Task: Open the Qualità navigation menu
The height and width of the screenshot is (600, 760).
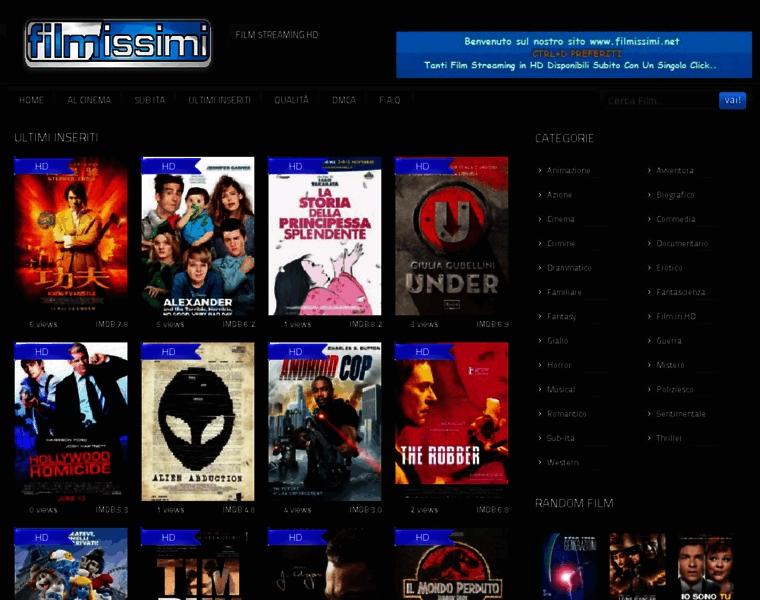Action: tap(292, 100)
